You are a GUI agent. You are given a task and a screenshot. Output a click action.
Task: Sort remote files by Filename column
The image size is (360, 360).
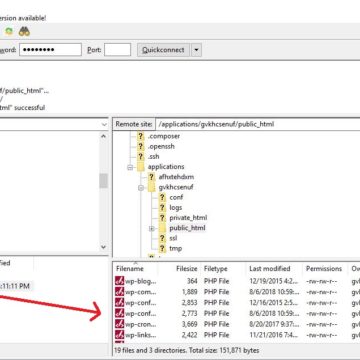[x=135, y=269]
